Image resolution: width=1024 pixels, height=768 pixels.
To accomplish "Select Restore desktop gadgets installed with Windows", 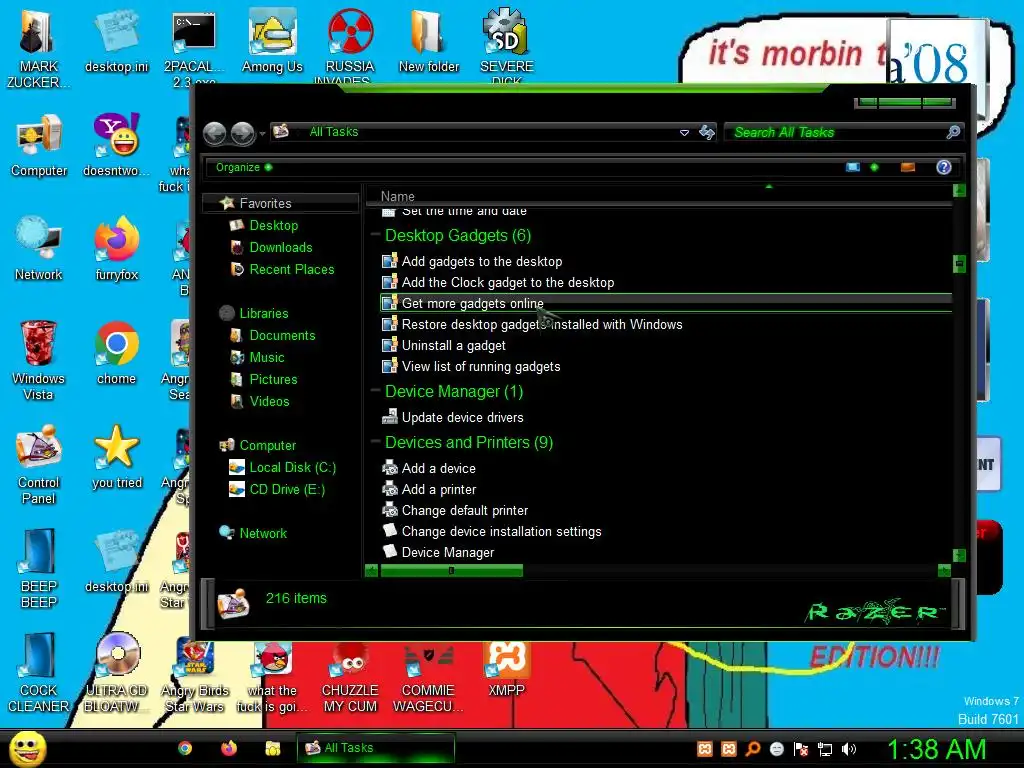I will click(541, 325).
